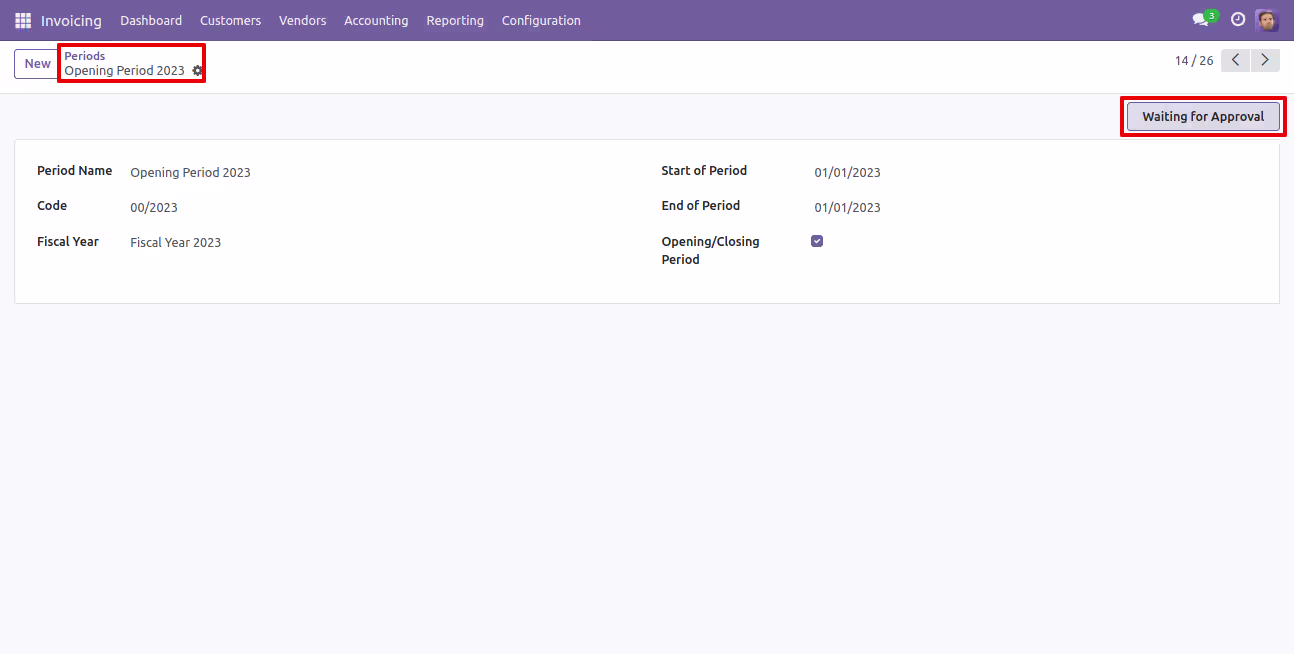This screenshot has height=654, width=1294.
Task: Open the conversations chat icon
Action: [1201, 20]
